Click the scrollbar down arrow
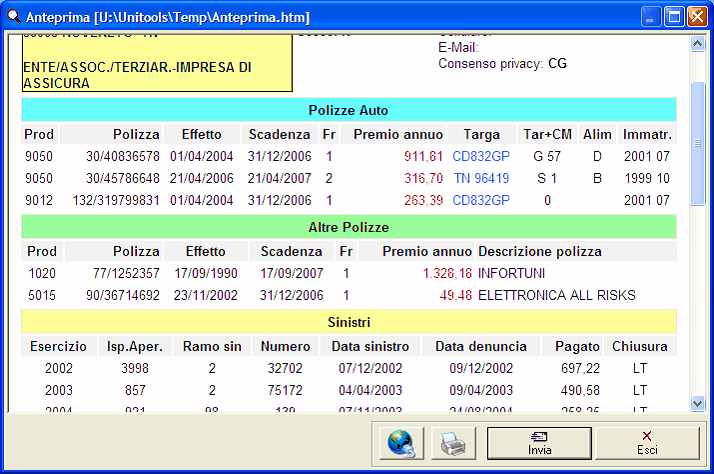This screenshot has width=714, height=474. click(698, 403)
